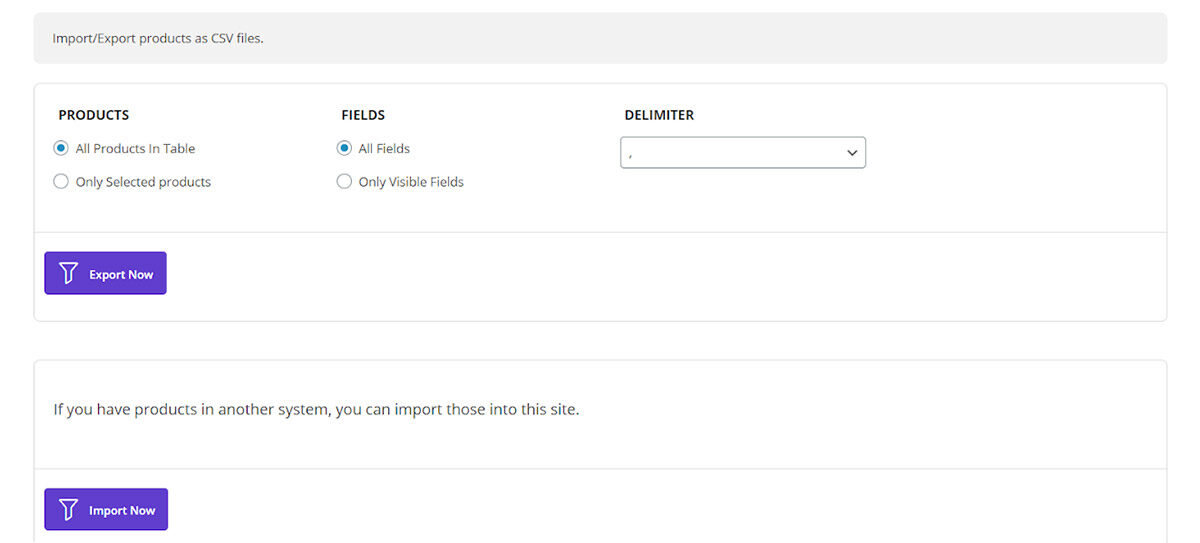This screenshot has width=1200, height=543.
Task: Select the All Fields radio button
Action: click(344, 149)
